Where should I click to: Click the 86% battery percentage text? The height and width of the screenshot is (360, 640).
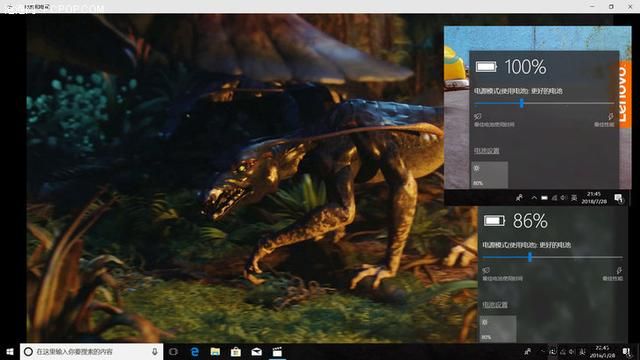[x=530, y=221]
